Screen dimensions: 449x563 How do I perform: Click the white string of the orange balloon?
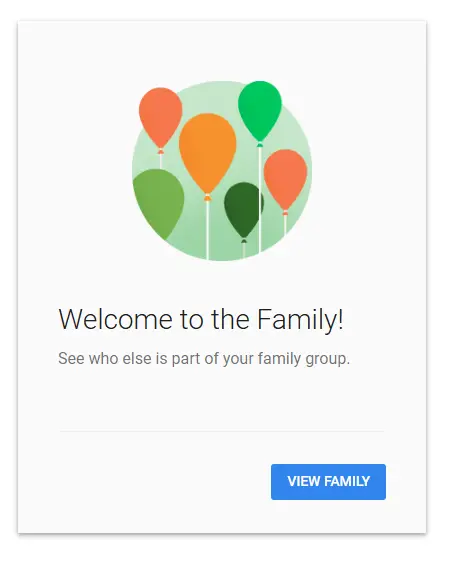[x=207, y=230]
